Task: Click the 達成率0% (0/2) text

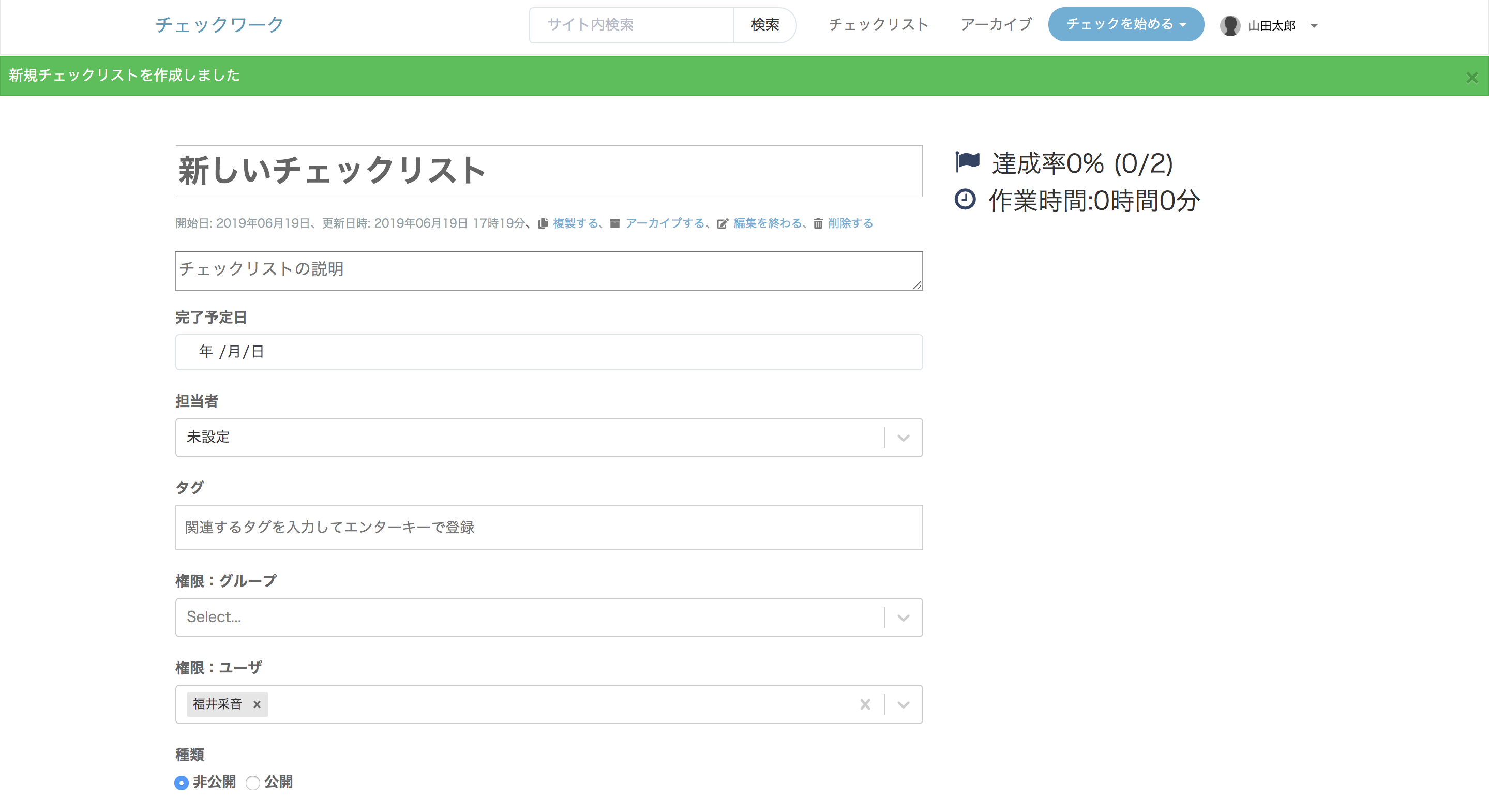Action: pyautogui.click(x=1082, y=163)
